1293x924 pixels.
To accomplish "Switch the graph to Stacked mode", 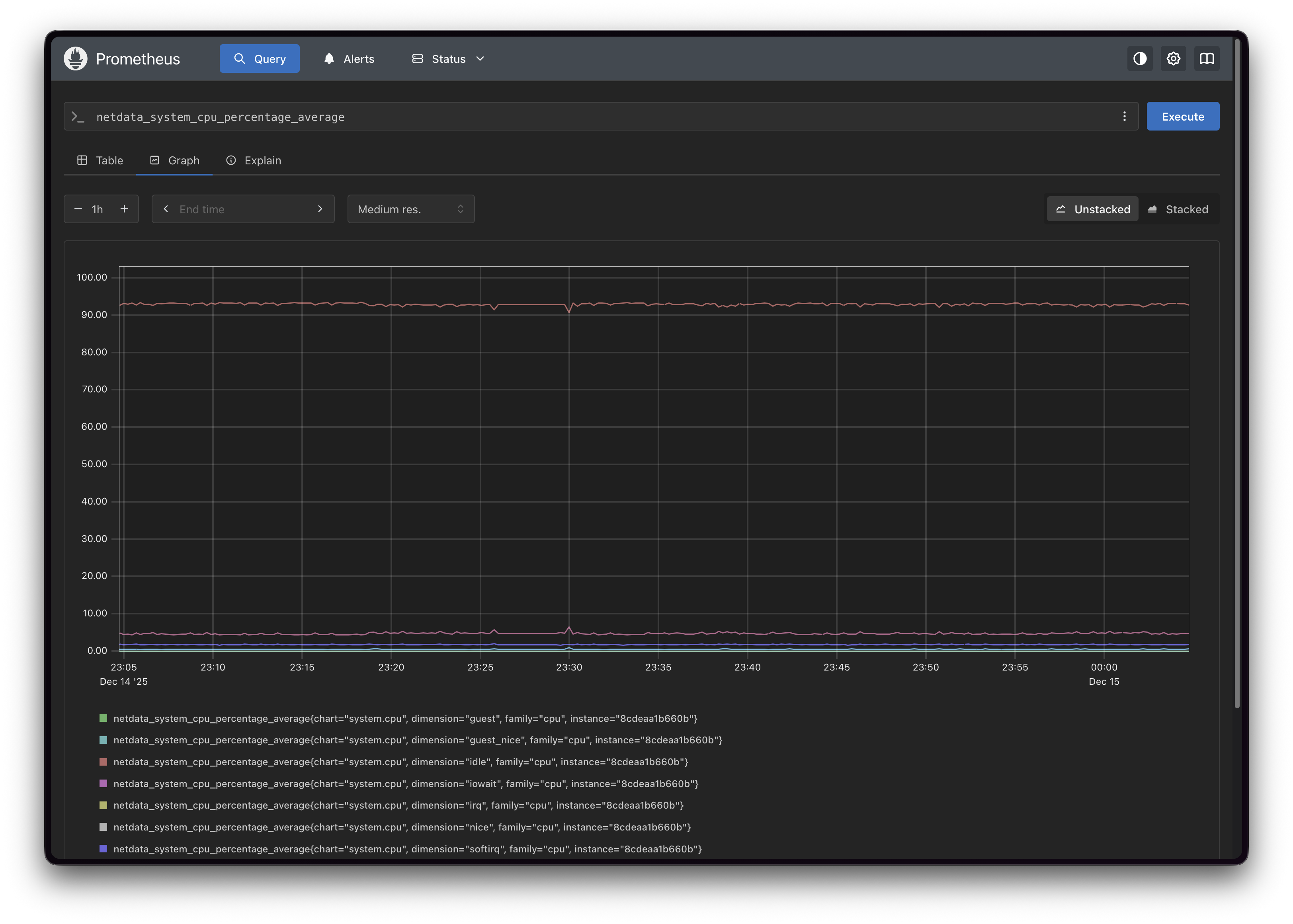I will (x=1179, y=209).
